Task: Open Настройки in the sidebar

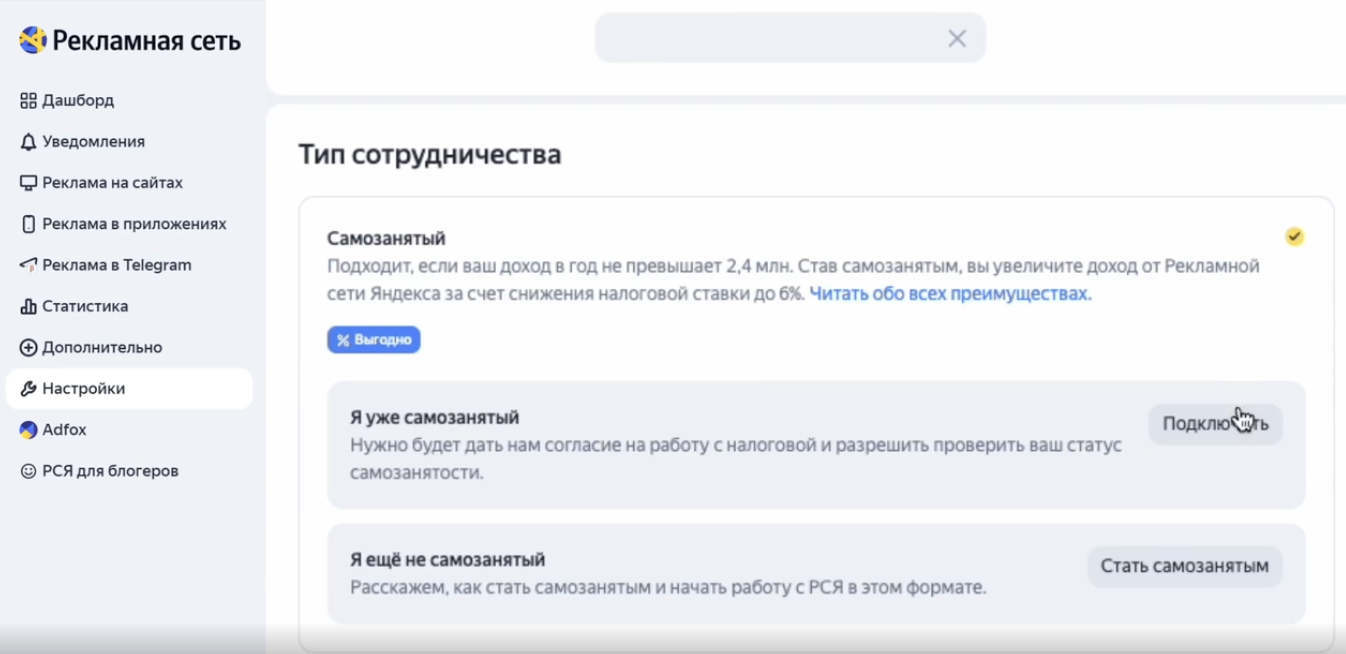Action: tap(84, 389)
